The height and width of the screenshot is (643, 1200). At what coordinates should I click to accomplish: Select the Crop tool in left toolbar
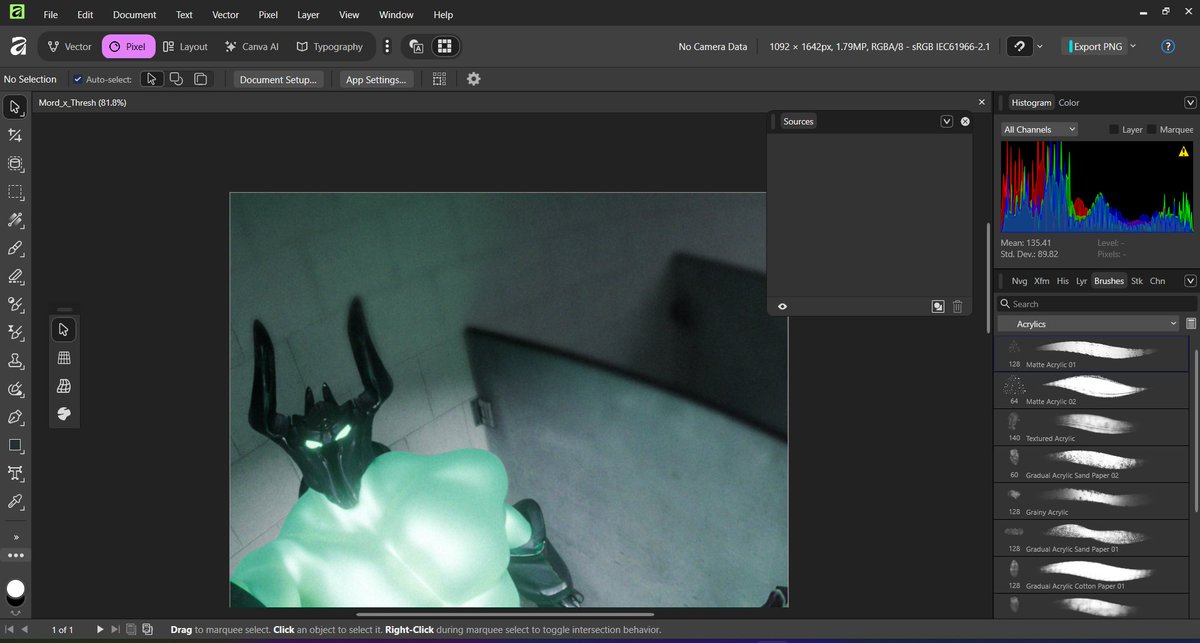tap(15, 135)
